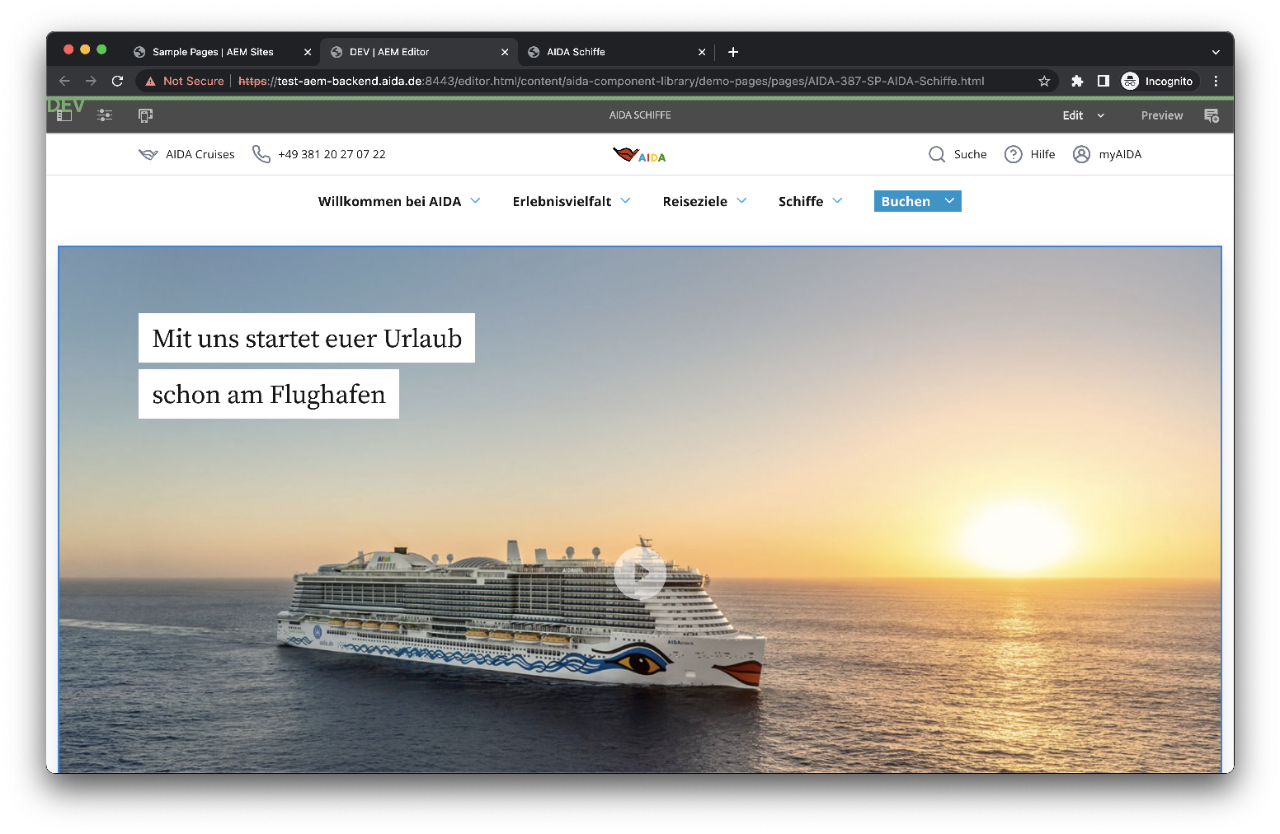Open the annotations icon beside Preview
The width and height of the screenshot is (1280, 834).
click(1211, 116)
